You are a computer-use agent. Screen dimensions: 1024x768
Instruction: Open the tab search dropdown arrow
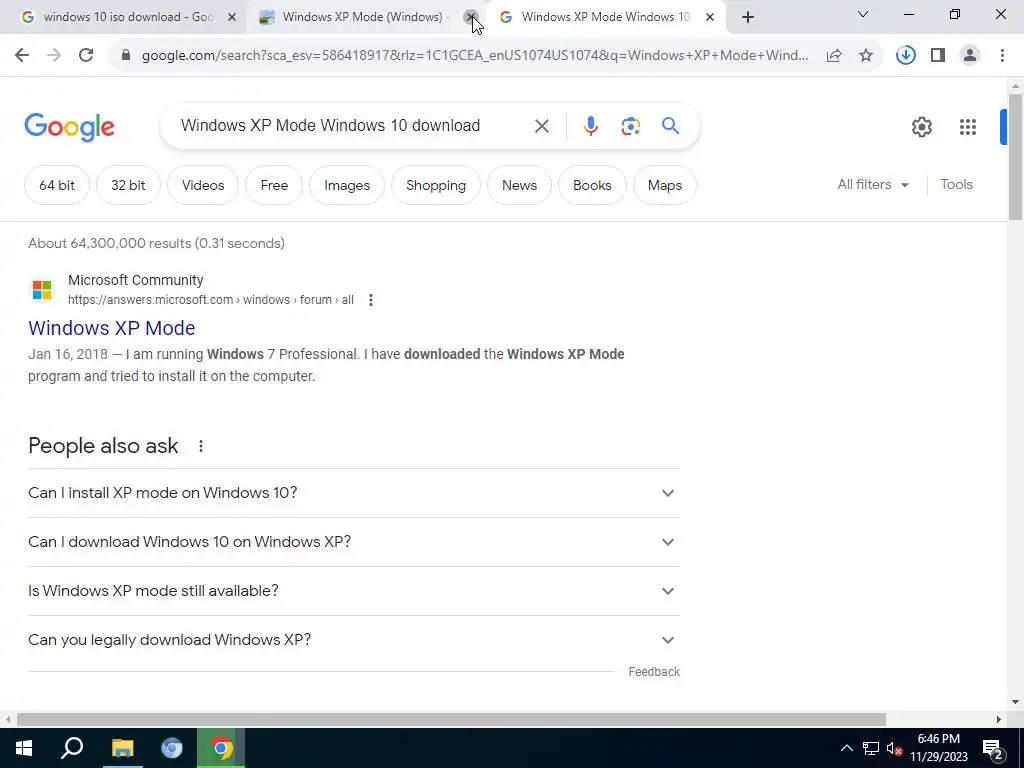pos(863,14)
